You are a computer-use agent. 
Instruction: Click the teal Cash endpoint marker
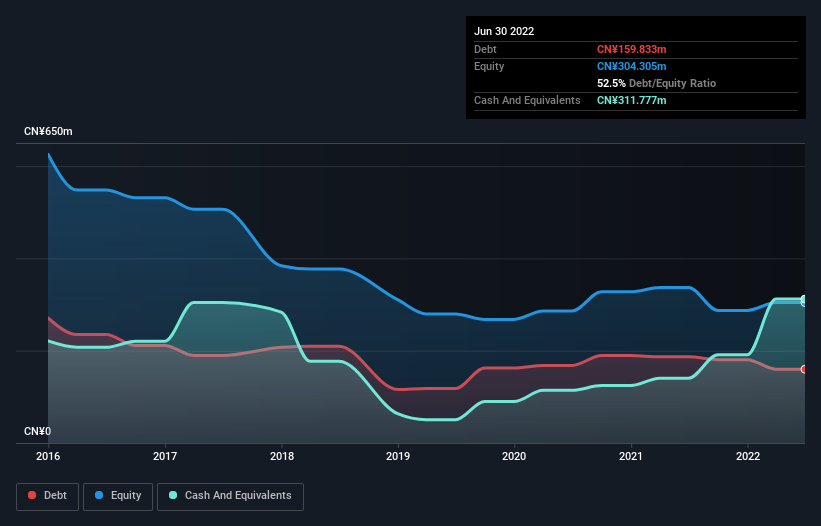(804, 299)
